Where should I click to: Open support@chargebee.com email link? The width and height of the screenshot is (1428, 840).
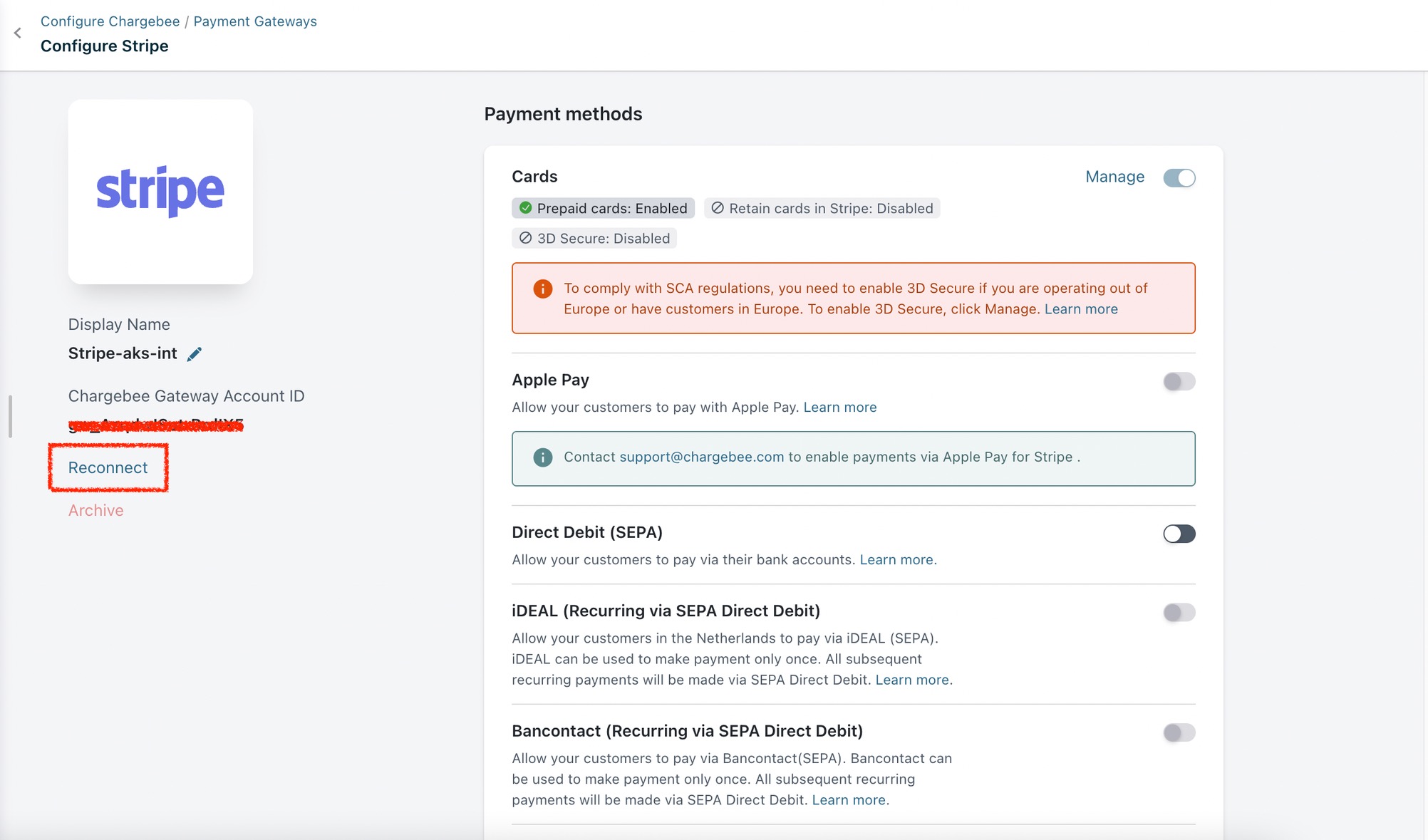(701, 457)
